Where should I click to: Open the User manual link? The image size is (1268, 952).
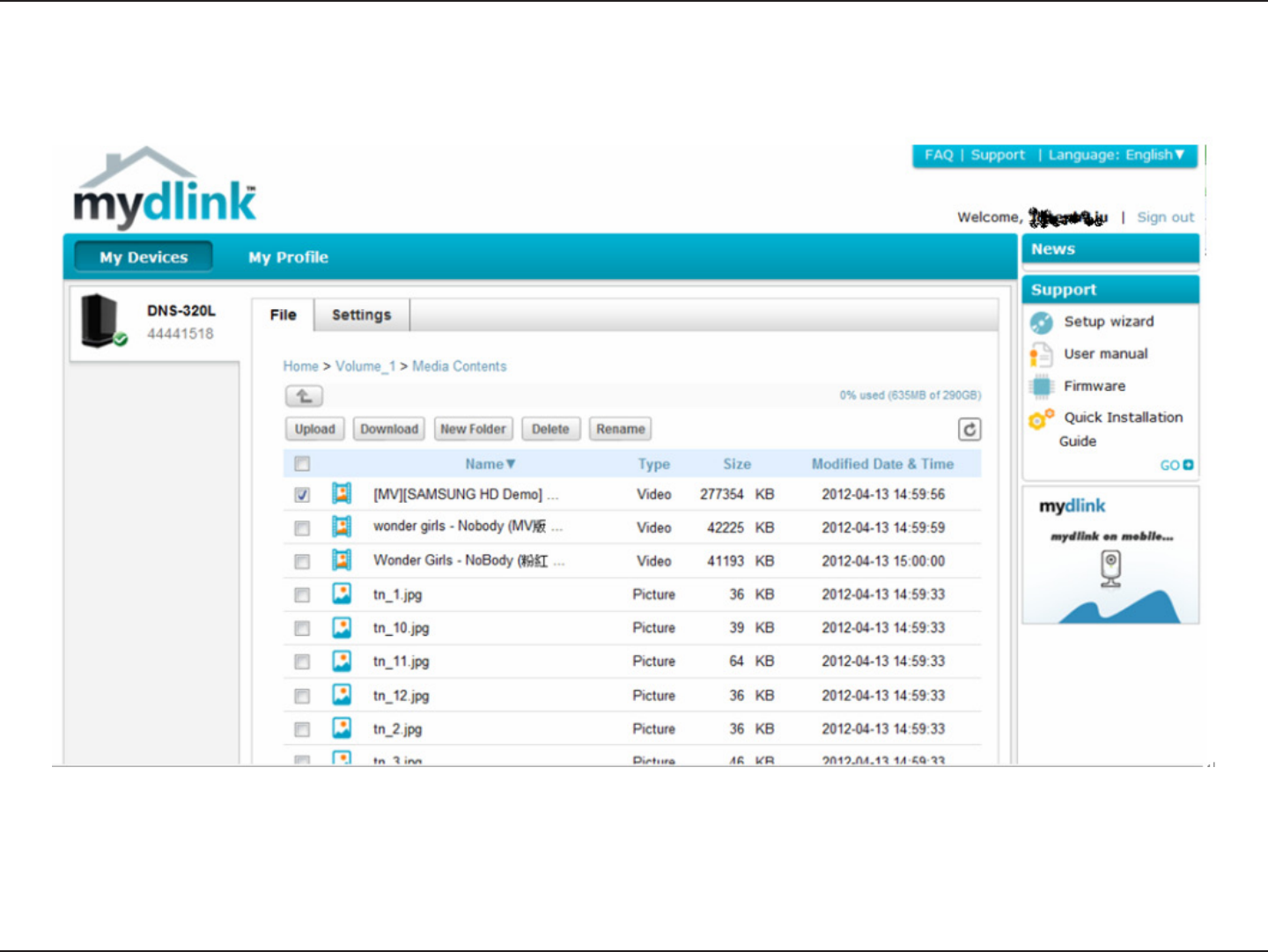point(1106,354)
